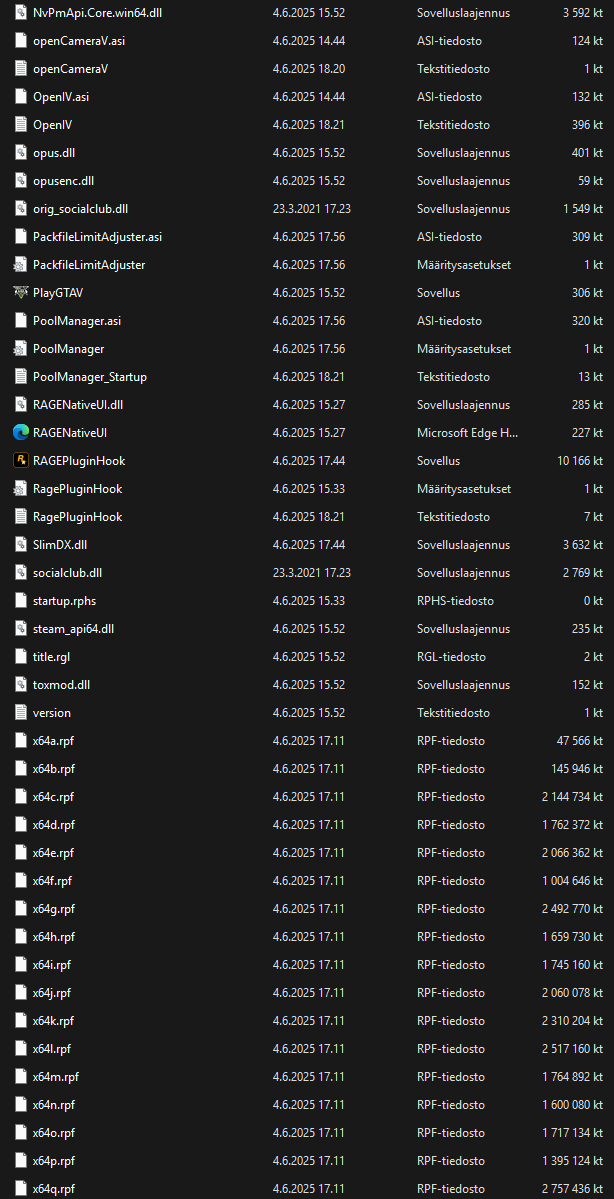614x1199 pixels.
Task: Select the startup.rphs file
Action: [64, 601]
